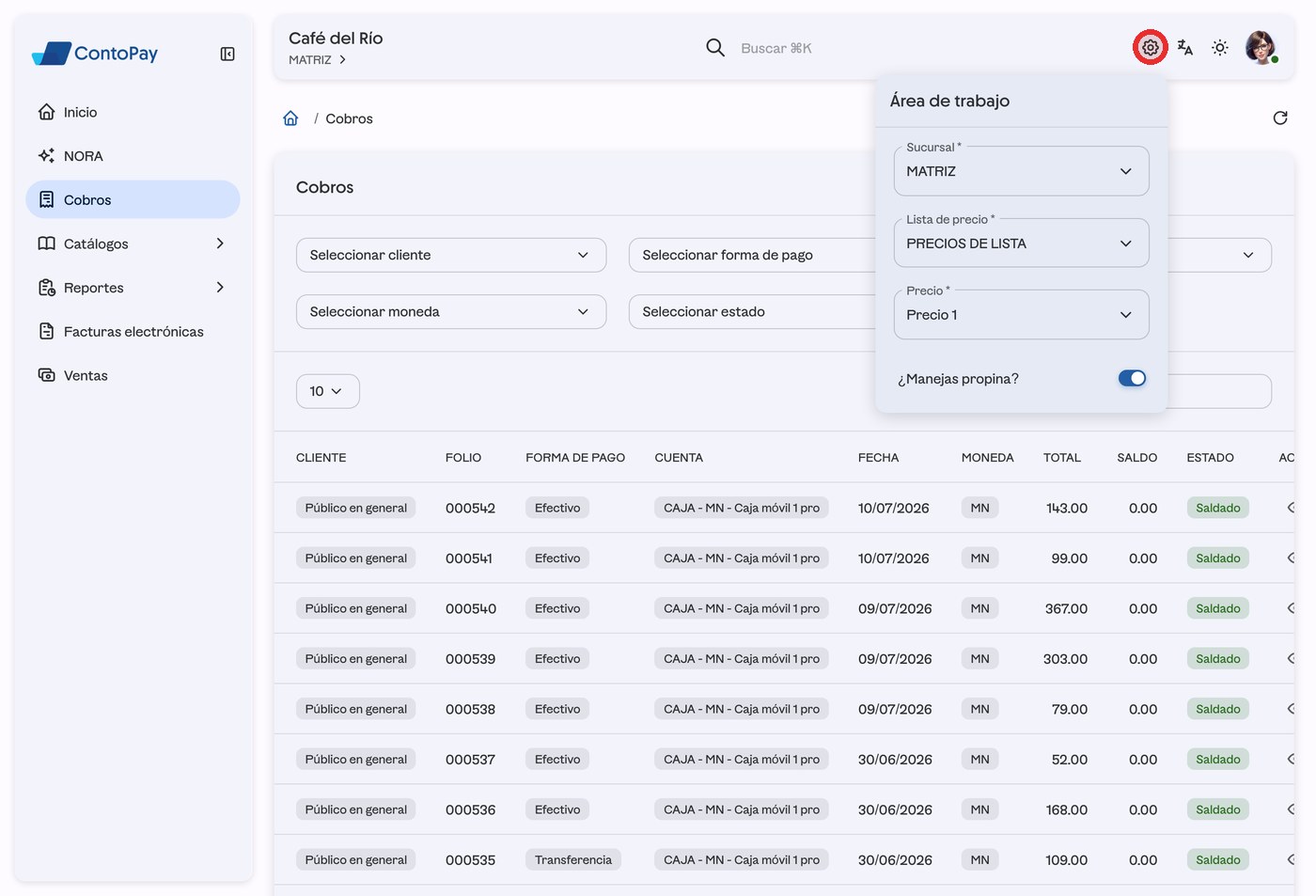Click the Cuenta tag for folio 000537

(x=742, y=760)
